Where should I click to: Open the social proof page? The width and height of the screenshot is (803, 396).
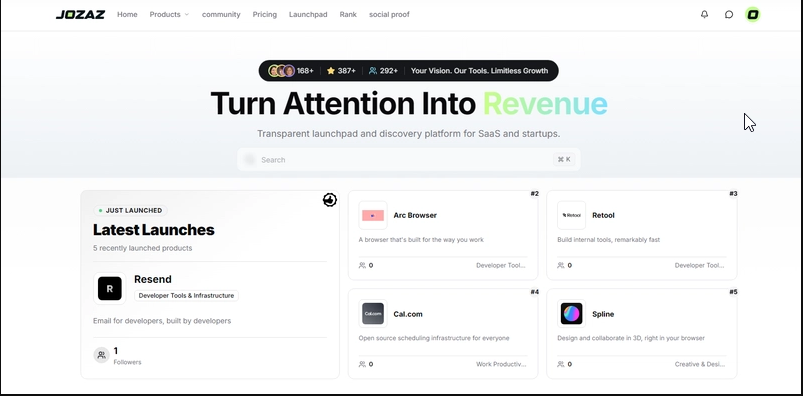(389, 14)
